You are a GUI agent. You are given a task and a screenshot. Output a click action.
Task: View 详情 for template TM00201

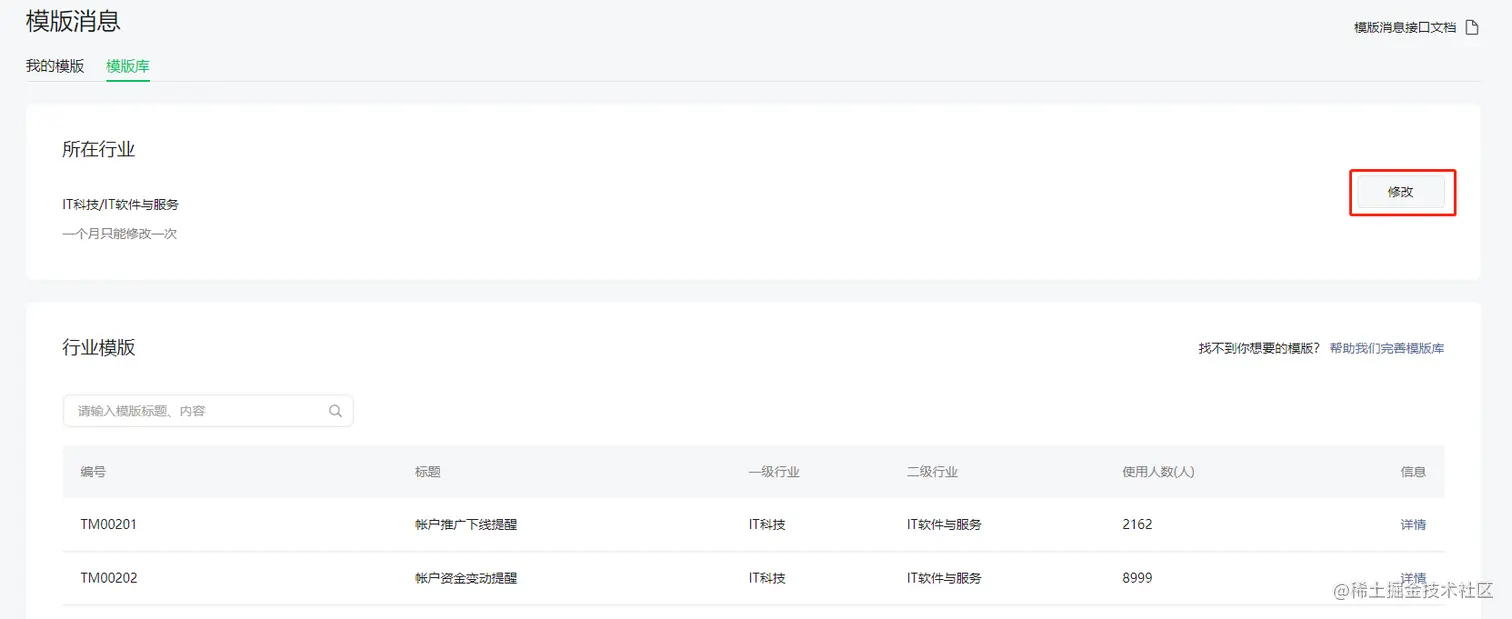(1413, 524)
